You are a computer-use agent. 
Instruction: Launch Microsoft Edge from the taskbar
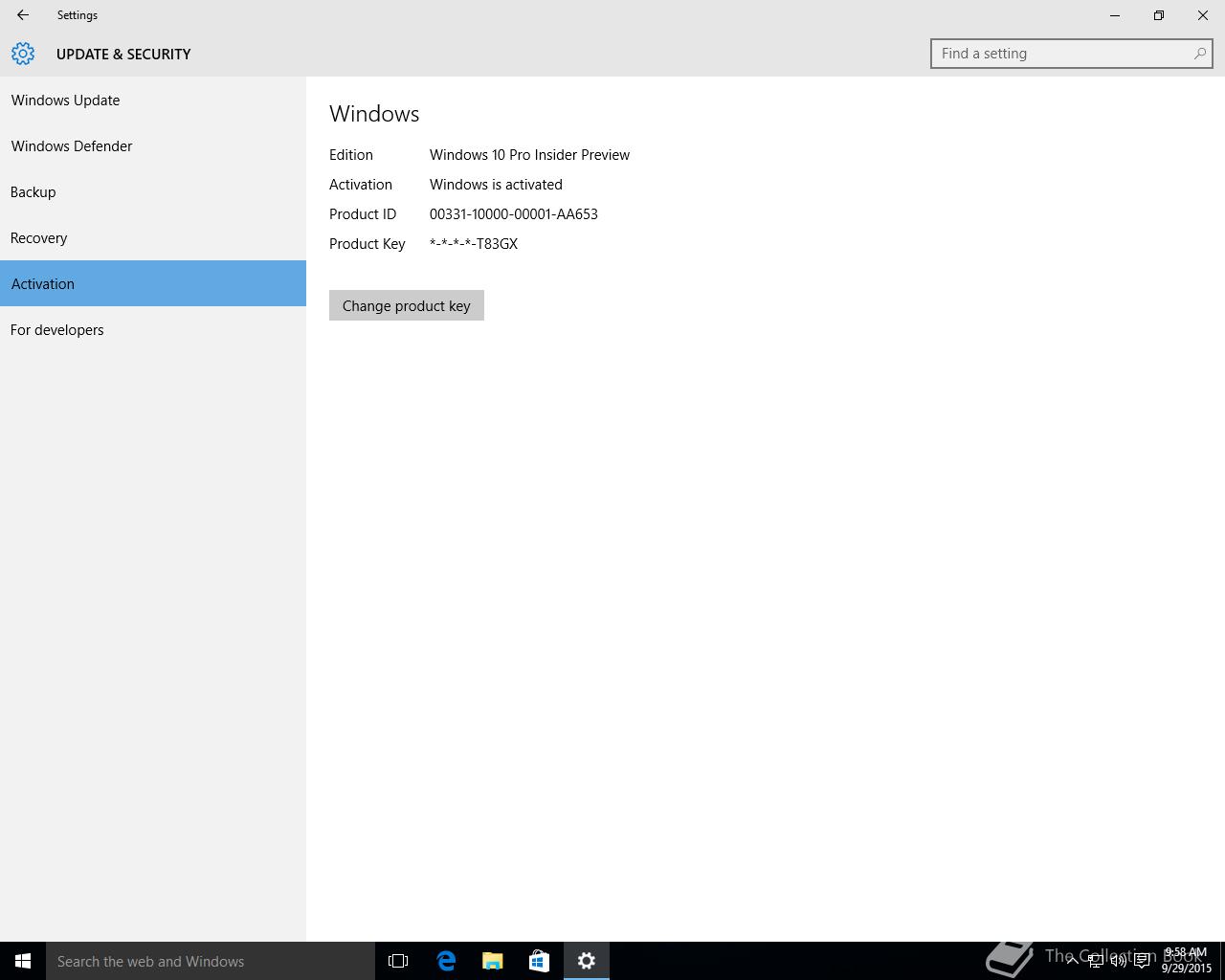(446, 961)
